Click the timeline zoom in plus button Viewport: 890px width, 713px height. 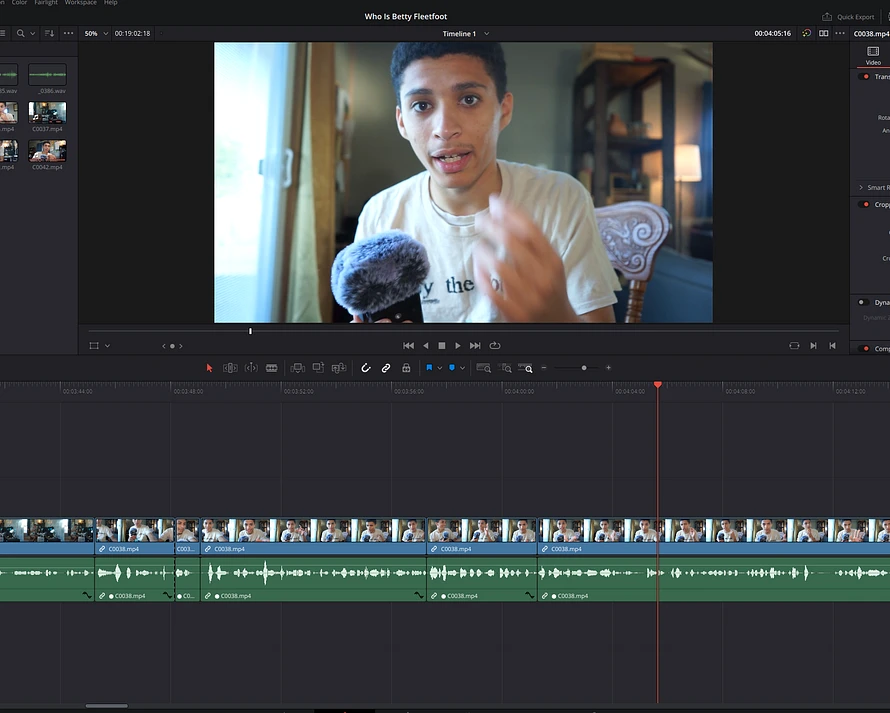pyautogui.click(x=608, y=368)
